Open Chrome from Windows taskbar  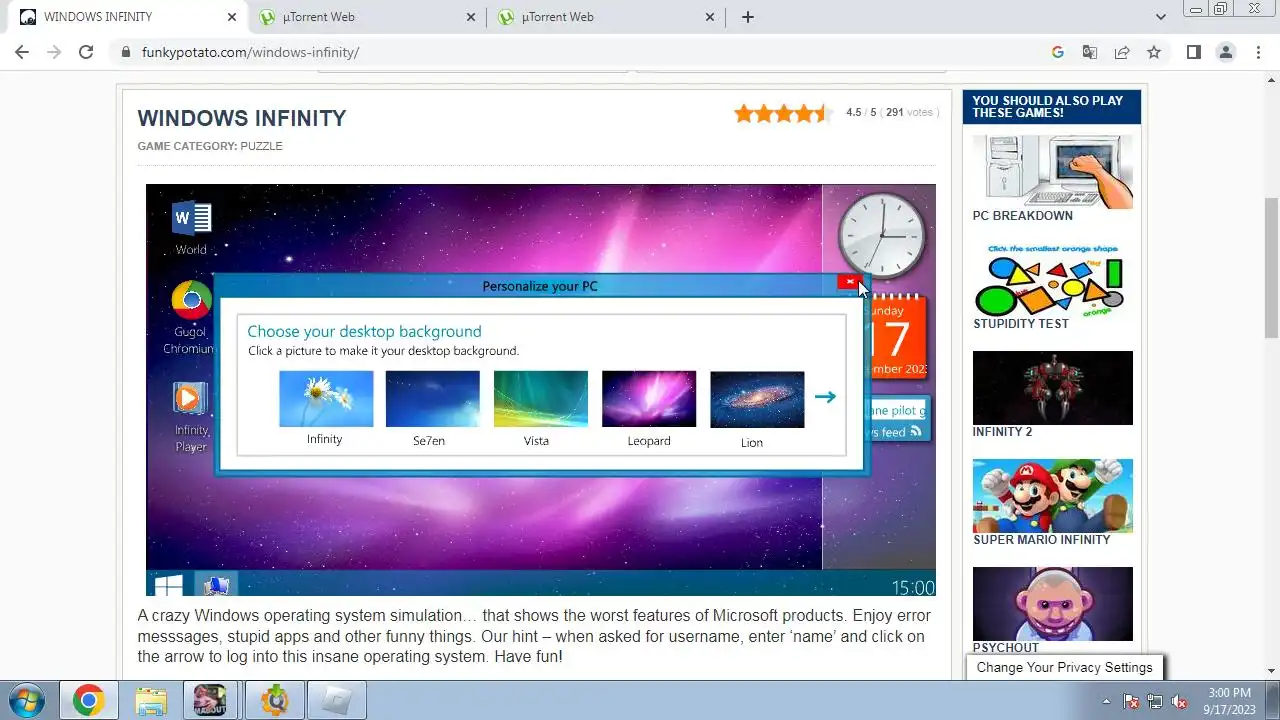[88, 701]
